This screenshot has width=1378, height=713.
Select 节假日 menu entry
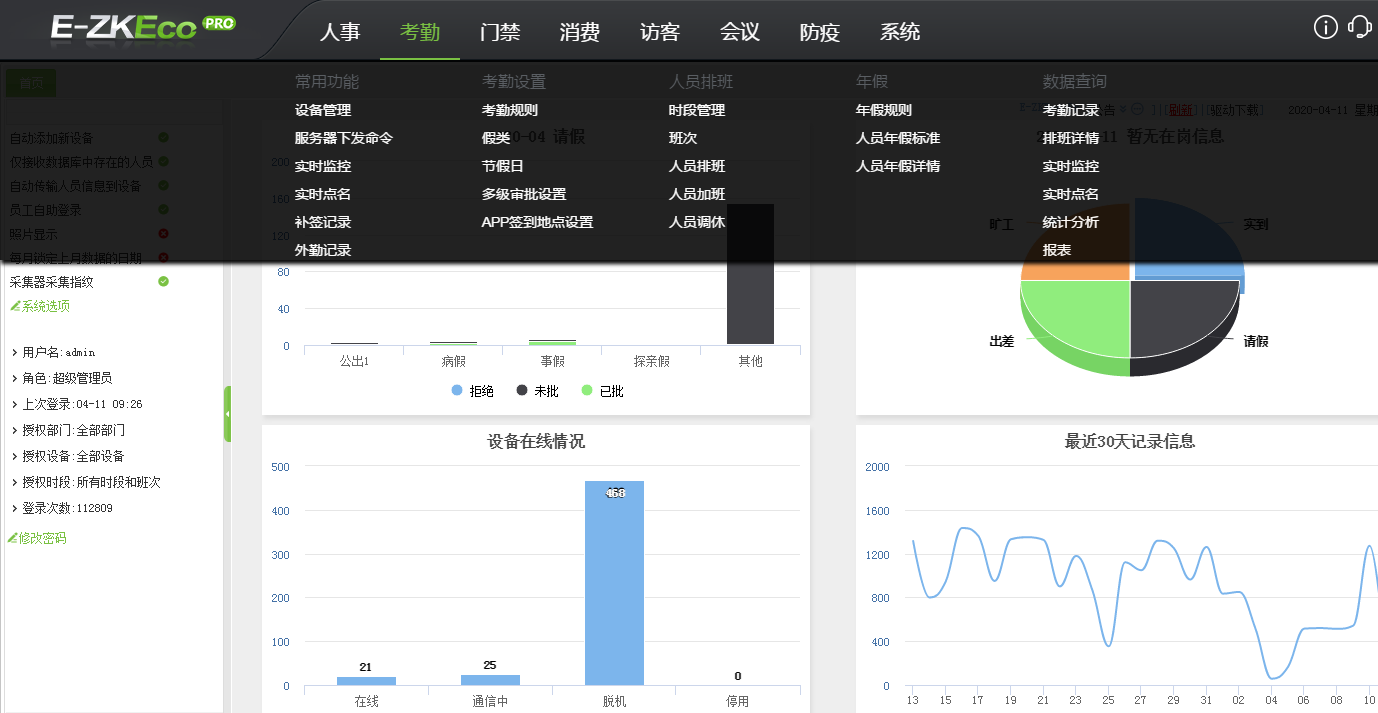point(503,166)
